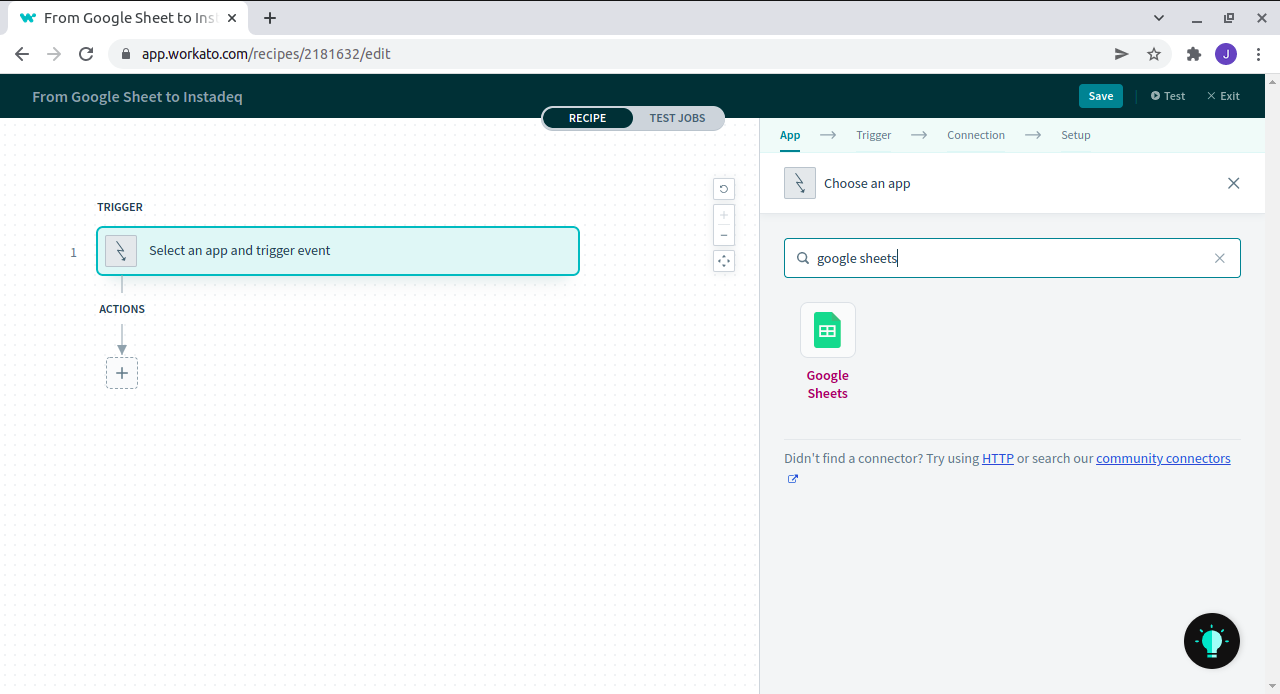Click the ACTIONS label
The image size is (1280, 694).
coord(122,309)
